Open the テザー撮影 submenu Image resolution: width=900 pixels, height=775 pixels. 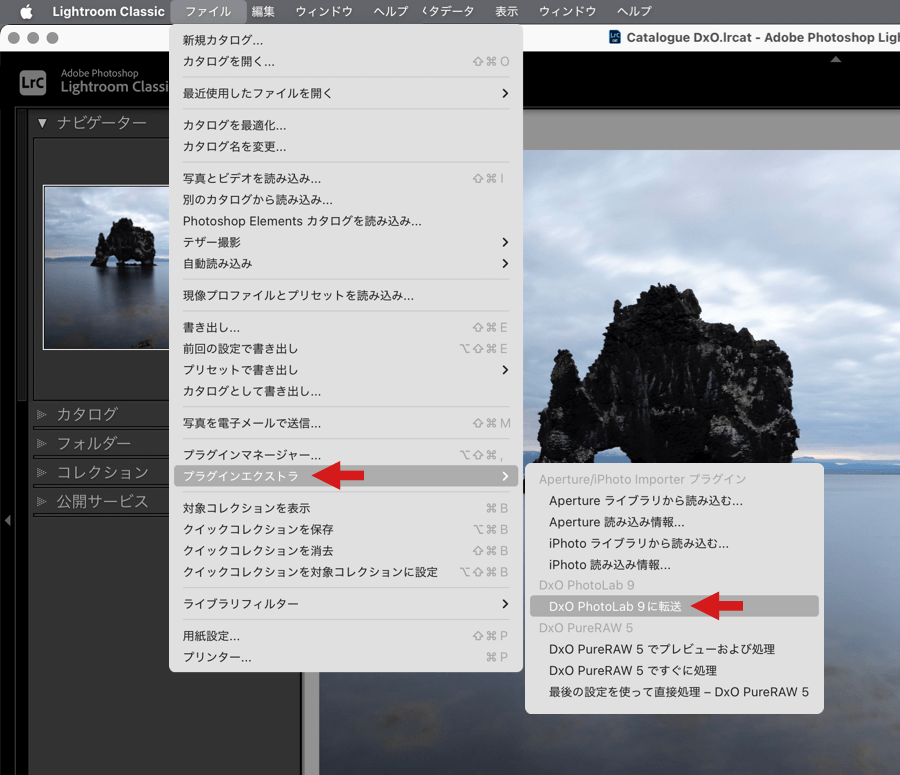pyautogui.click(x=346, y=242)
